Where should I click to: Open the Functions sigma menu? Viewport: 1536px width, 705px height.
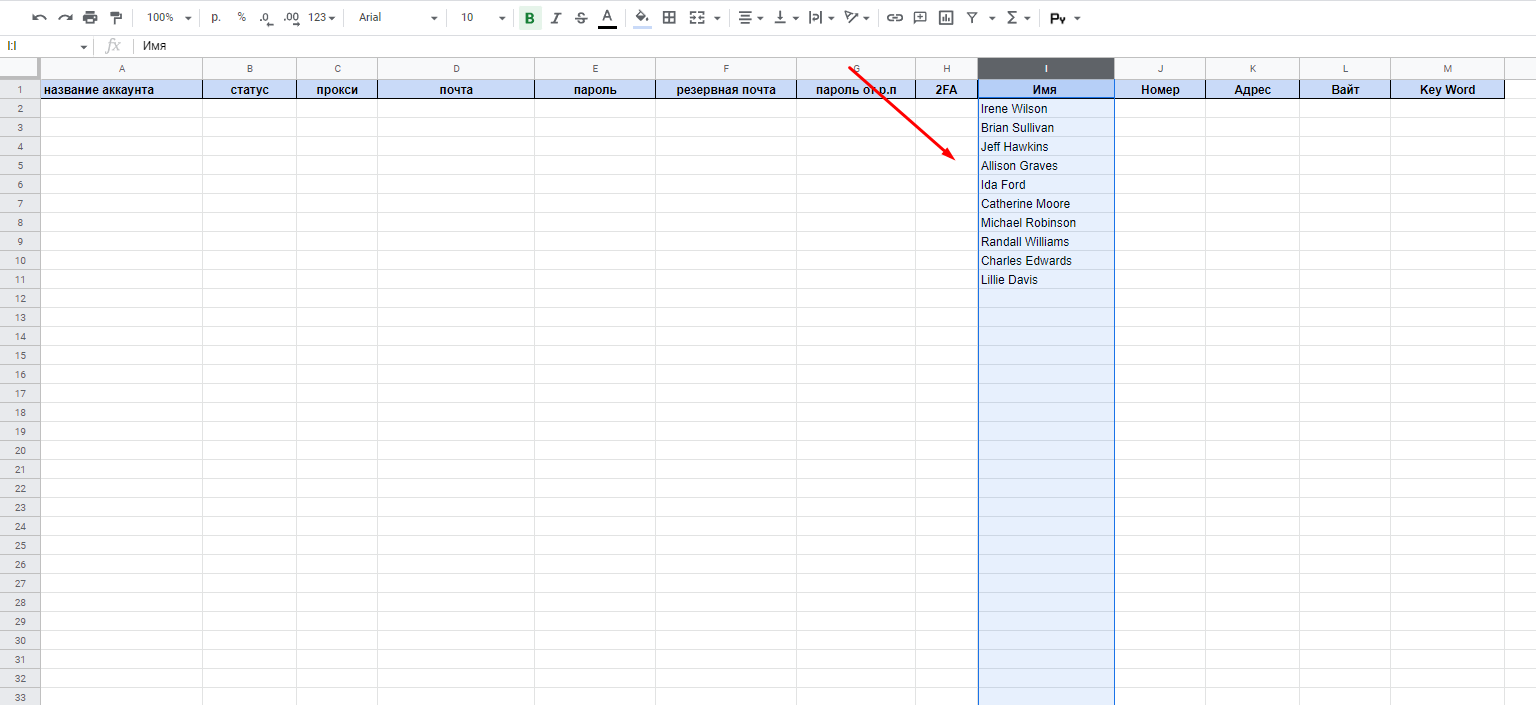click(x=1018, y=18)
